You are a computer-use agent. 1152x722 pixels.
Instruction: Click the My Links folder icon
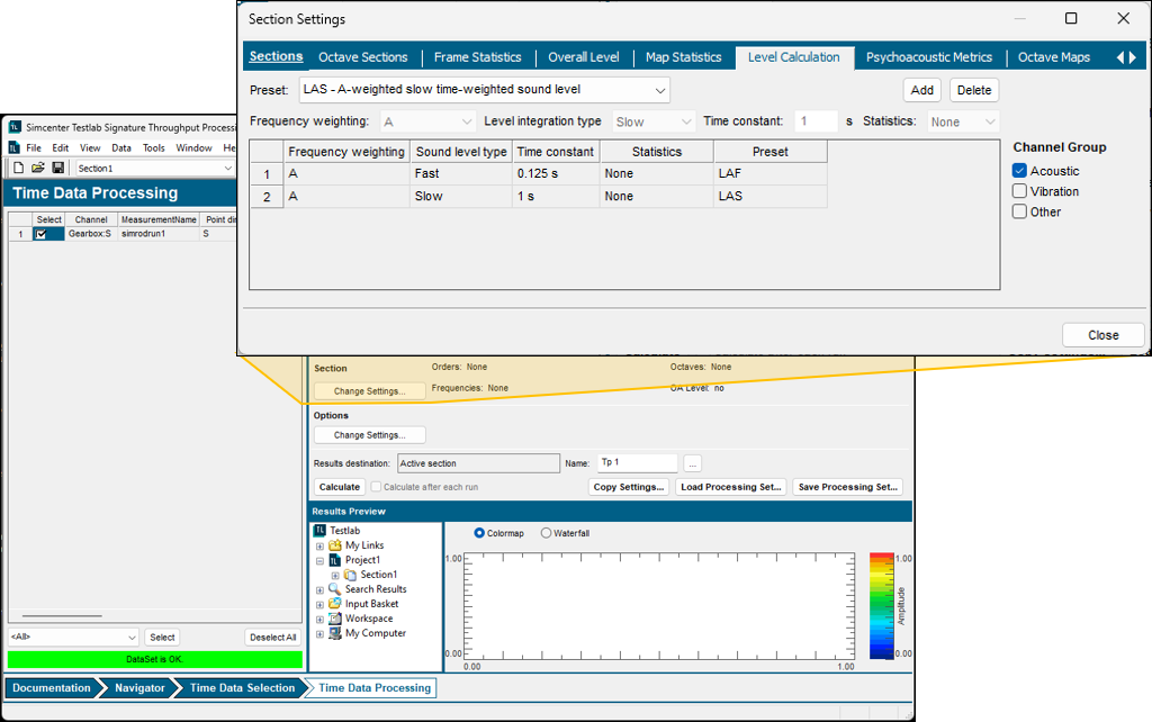pos(335,545)
